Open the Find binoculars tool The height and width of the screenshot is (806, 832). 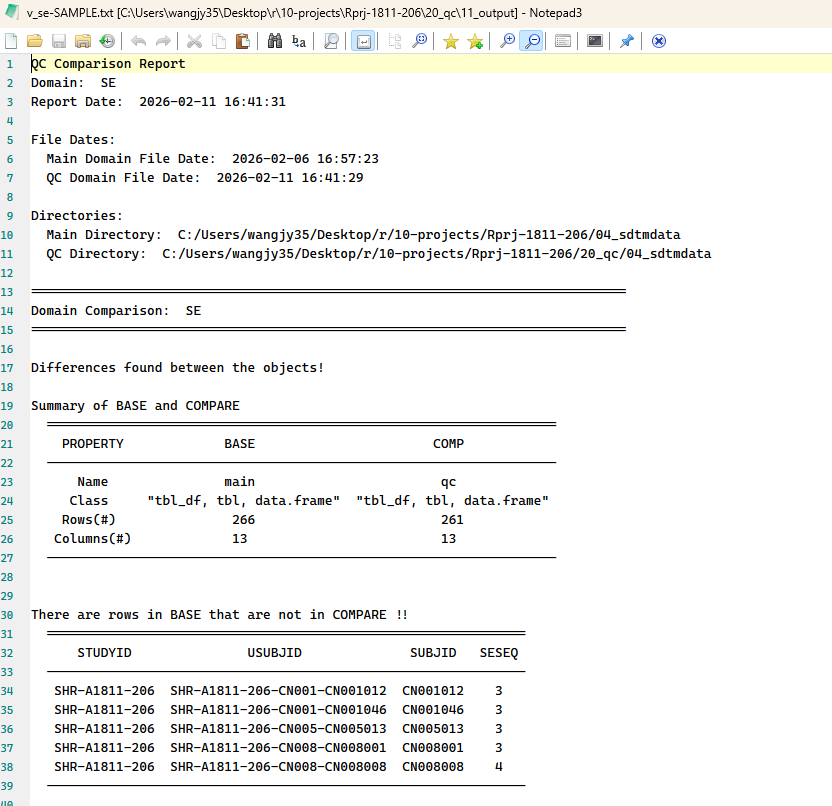click(274, 41)
